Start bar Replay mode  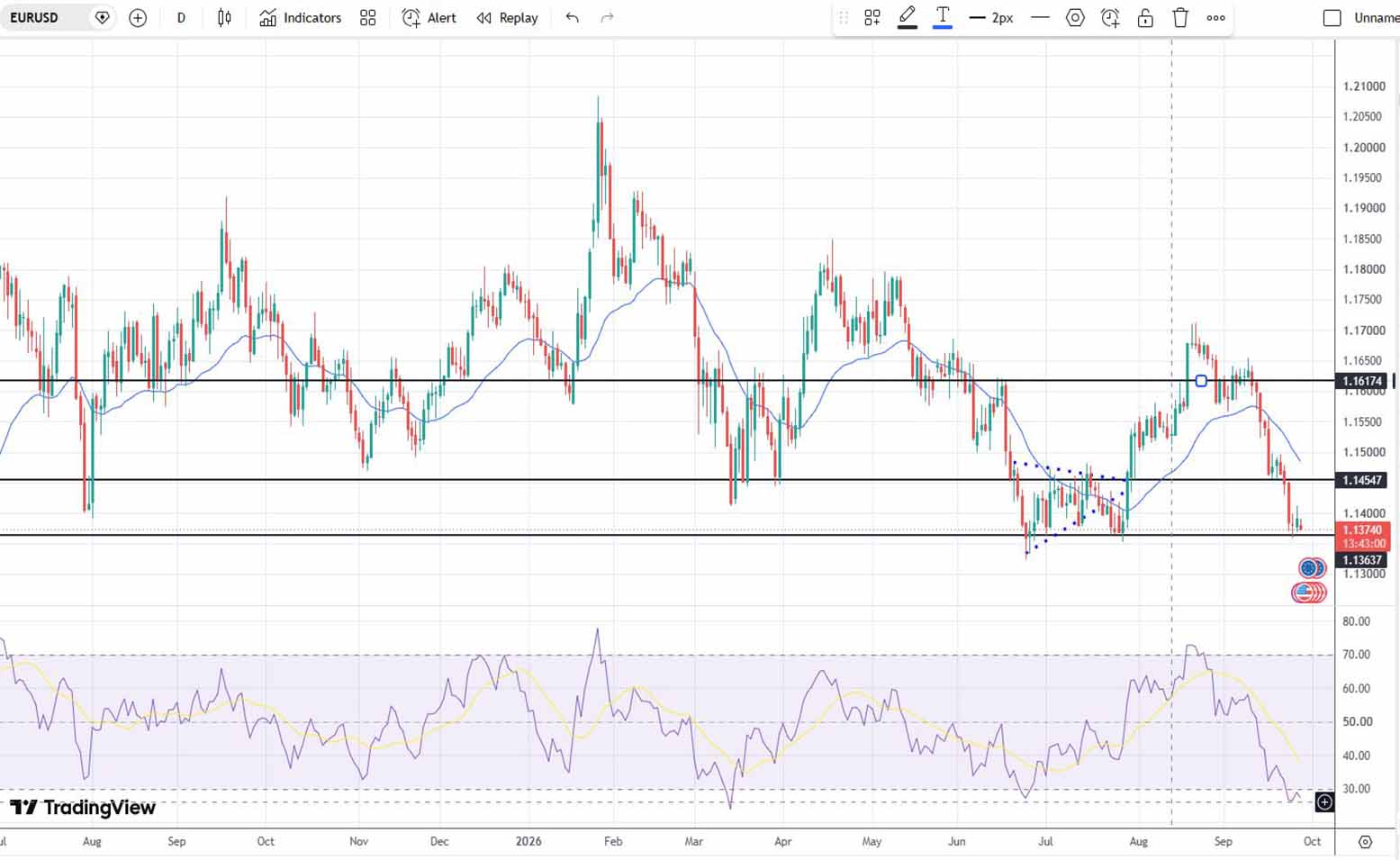pos(508,18)
